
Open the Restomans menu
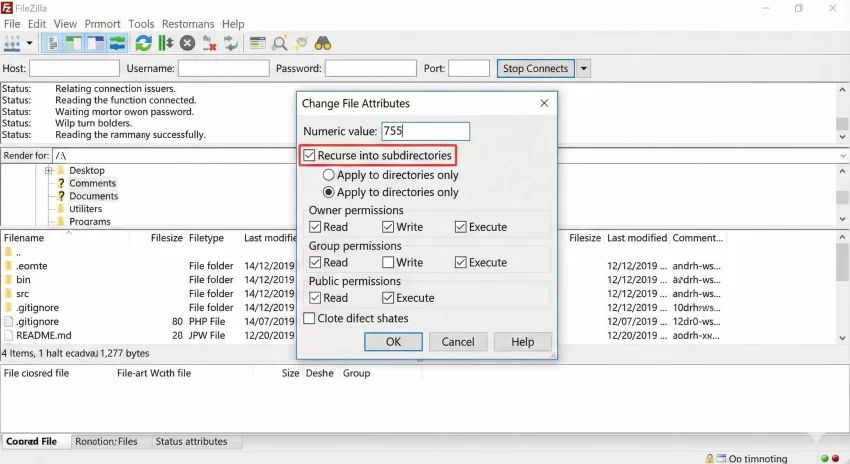188,24
